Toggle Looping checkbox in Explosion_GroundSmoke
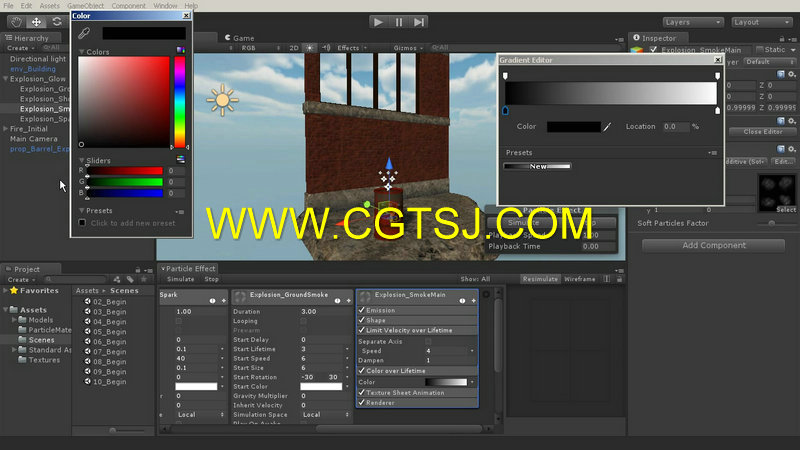Viewport: 800px width, 450px height. tap(304, 321)
